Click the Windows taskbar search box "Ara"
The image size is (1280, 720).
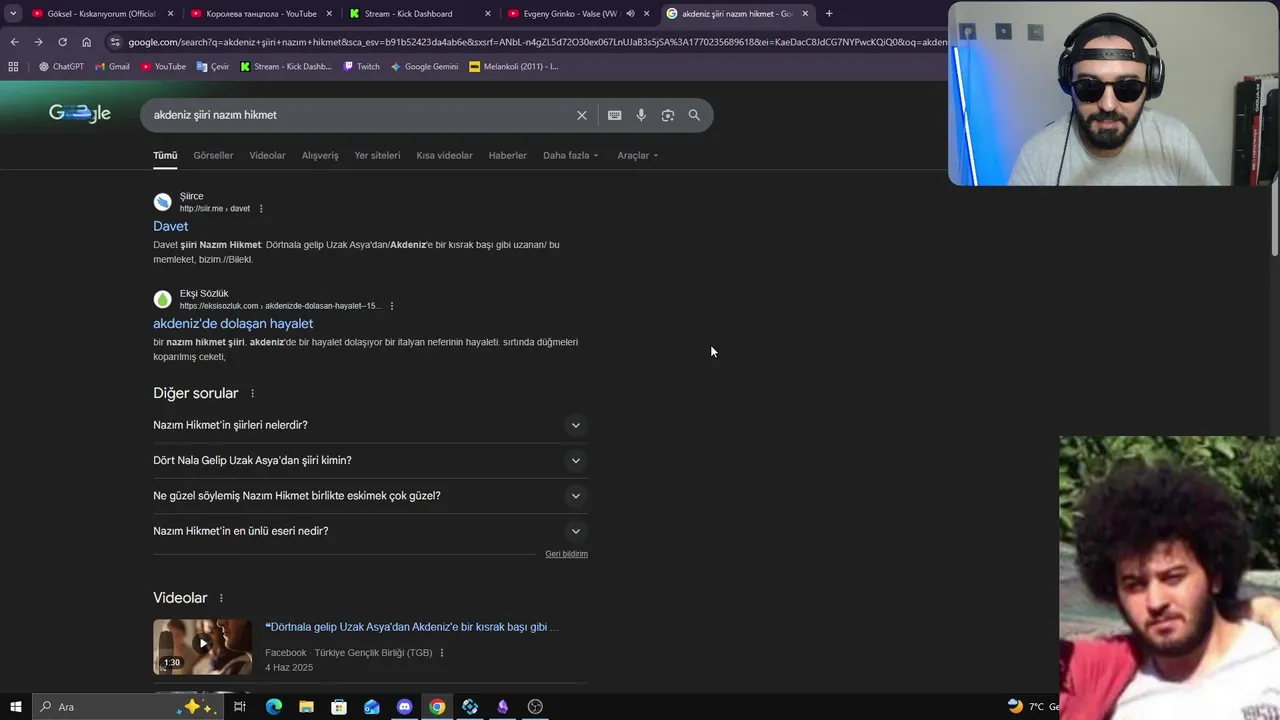(x=127, y=707)
